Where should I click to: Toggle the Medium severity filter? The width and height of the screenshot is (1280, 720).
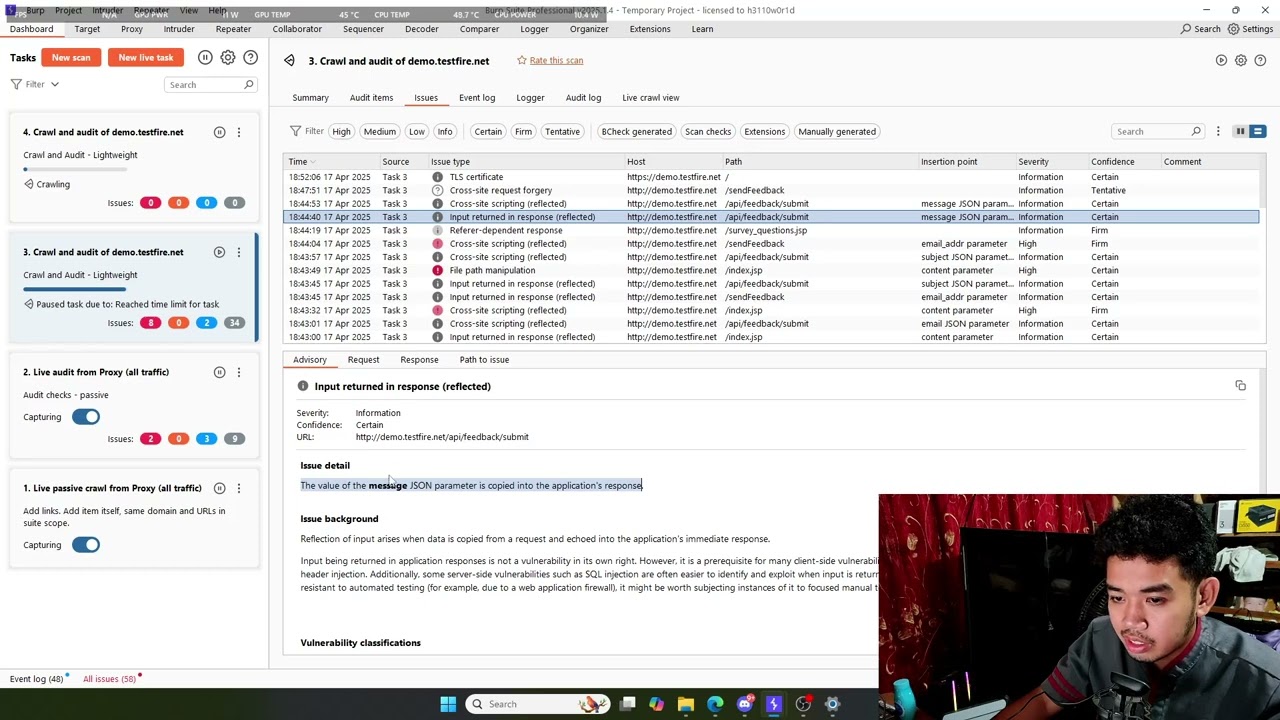[x=380, y=132]
